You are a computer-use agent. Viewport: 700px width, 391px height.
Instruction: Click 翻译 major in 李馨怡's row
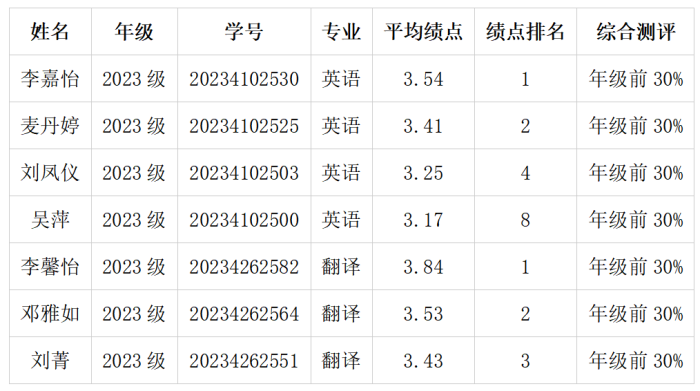point(342,267)
